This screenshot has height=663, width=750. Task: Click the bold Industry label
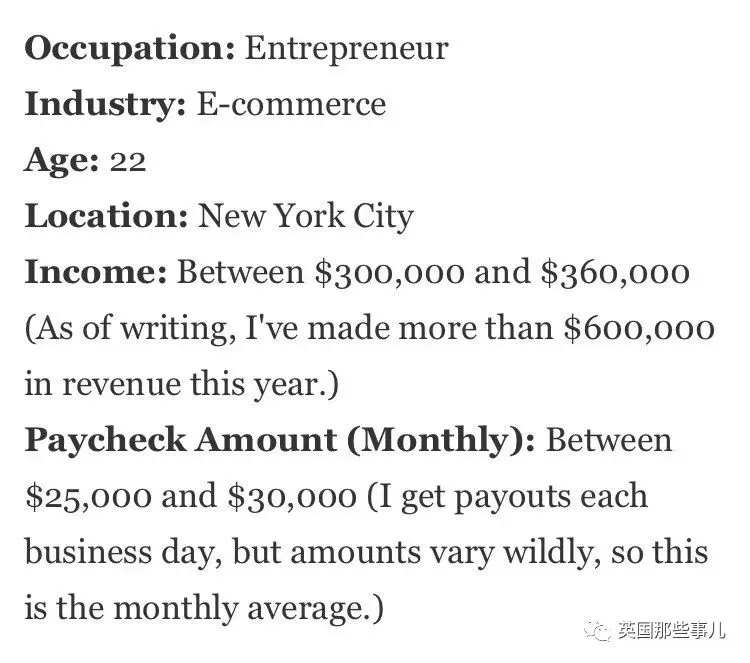pos(105,105)
